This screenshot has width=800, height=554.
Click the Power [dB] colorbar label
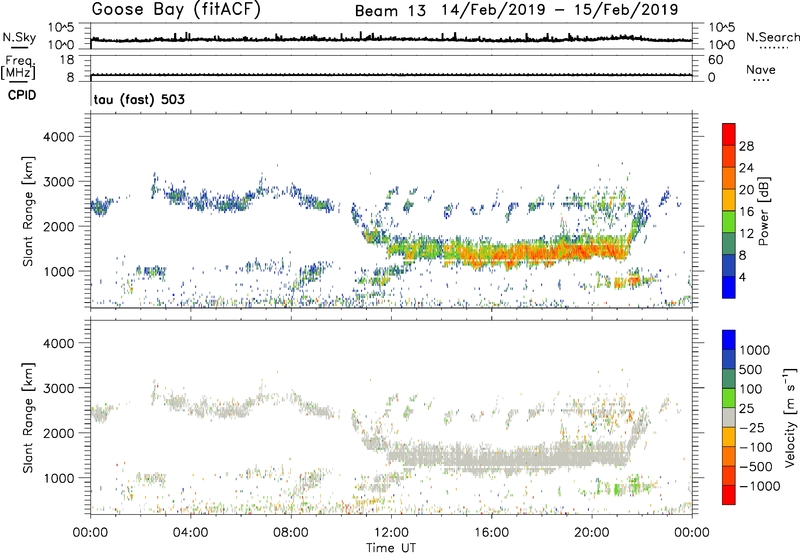764,211
